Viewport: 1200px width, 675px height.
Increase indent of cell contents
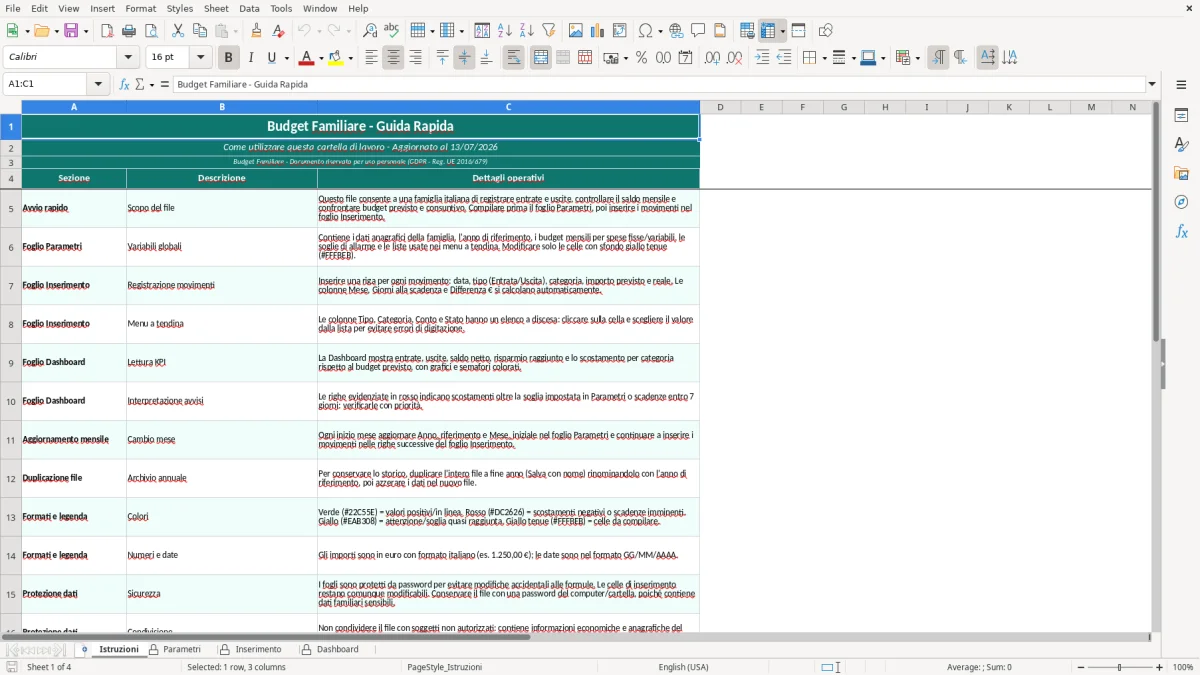762,58
